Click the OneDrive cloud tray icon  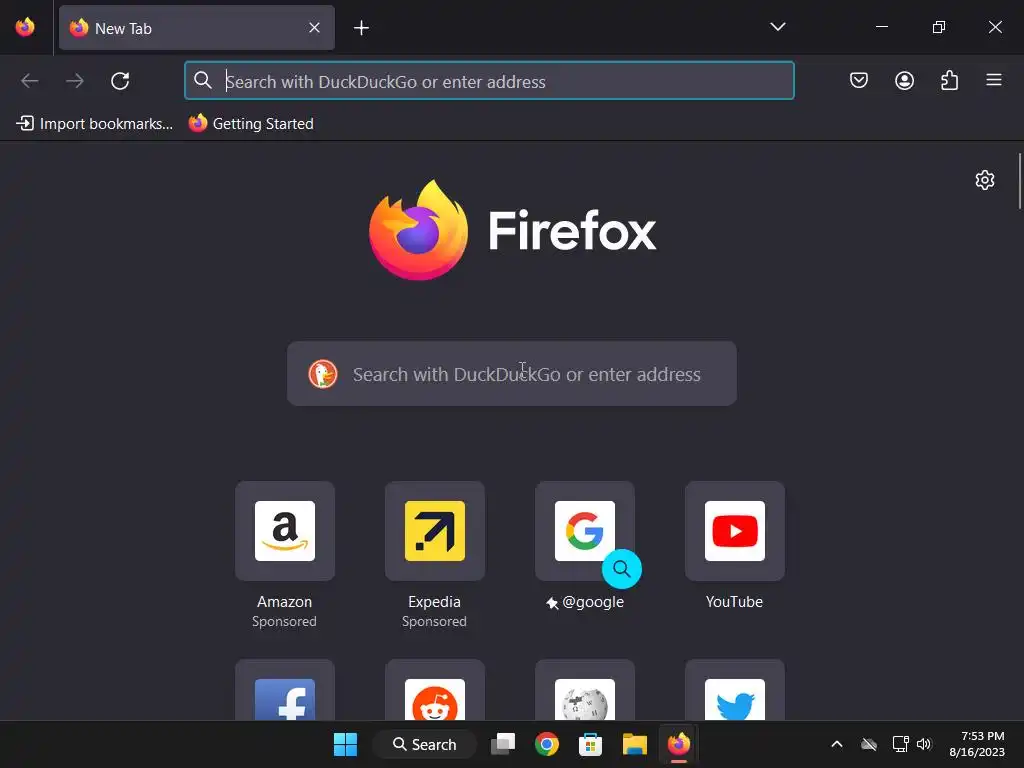[x=869, y=744]
